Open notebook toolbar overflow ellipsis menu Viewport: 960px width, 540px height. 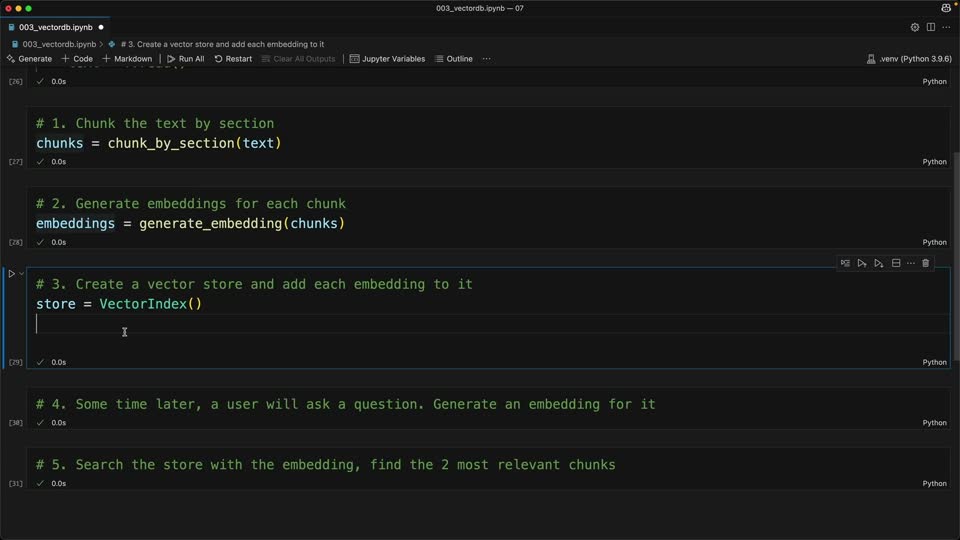point(486,59)
